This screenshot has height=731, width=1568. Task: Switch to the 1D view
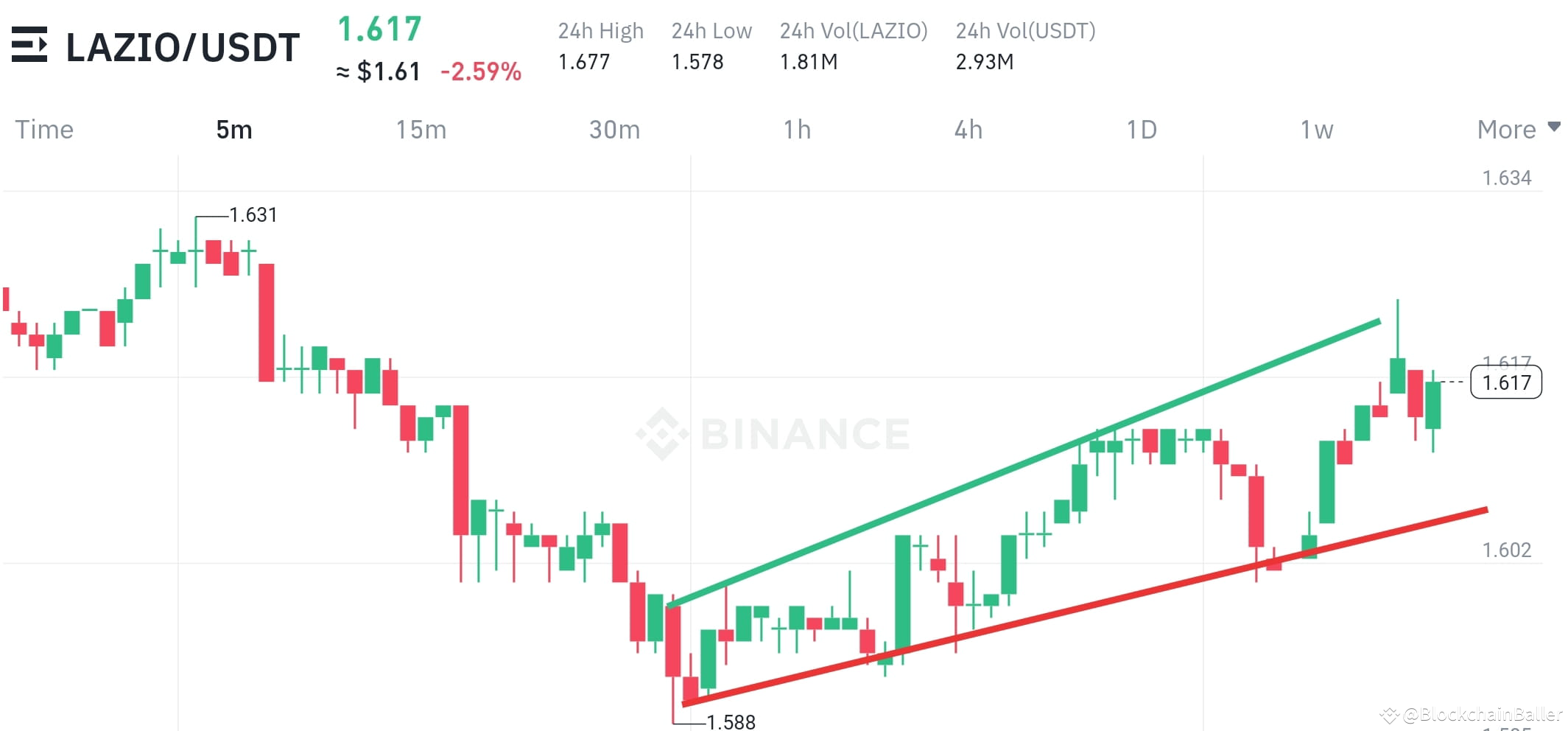1142,129
